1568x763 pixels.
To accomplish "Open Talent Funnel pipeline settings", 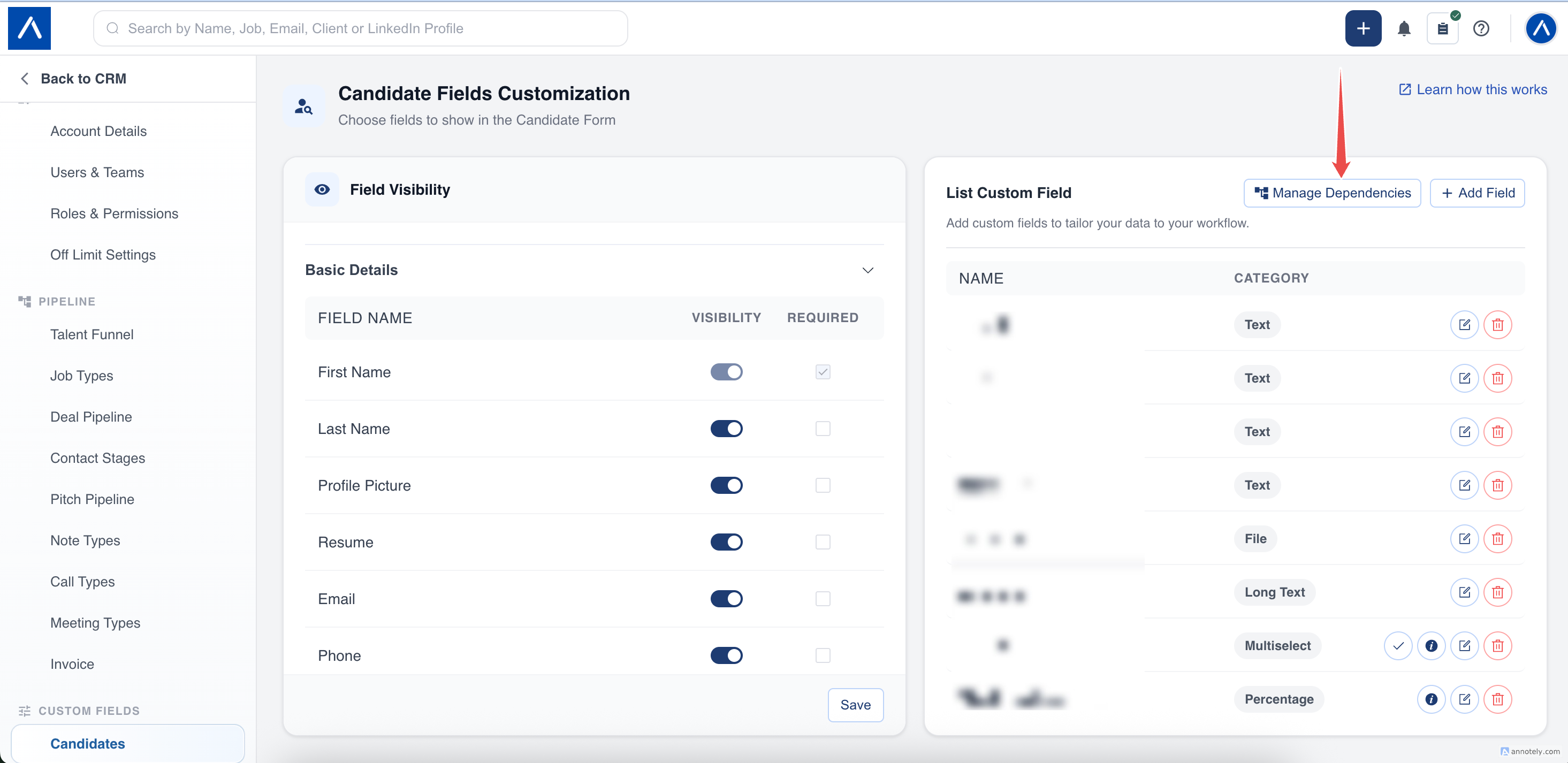I will [x=92, y=334].
